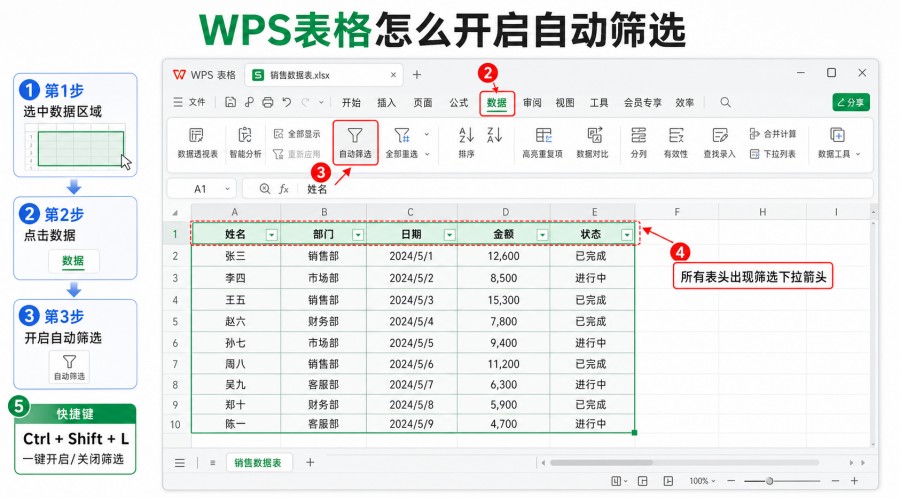Click the zoom magnifier beside fx

point(265,189)
